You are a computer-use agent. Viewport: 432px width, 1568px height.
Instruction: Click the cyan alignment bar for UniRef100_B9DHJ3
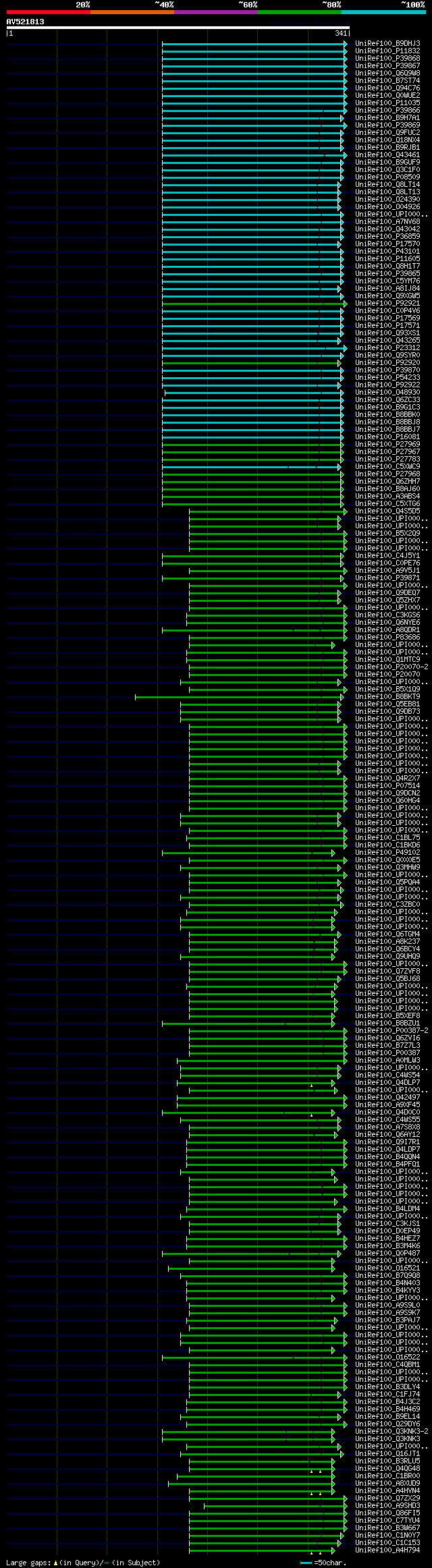pos(254,44)
